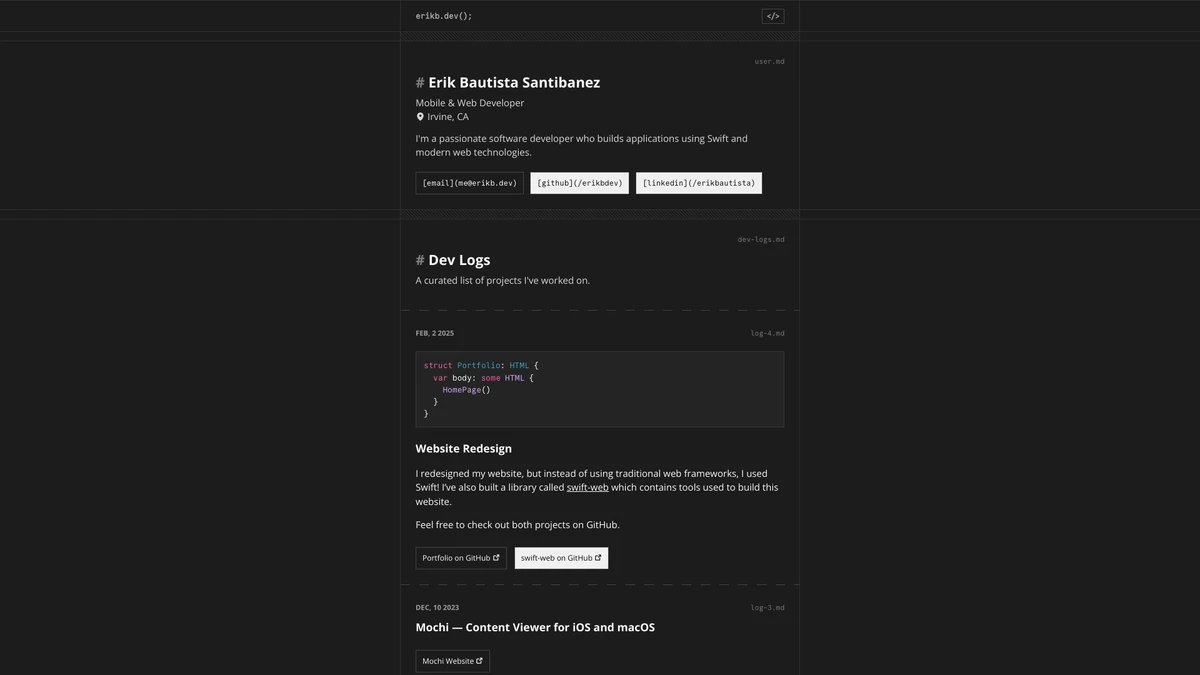Follow the underlined swift-web inline link
This screenshot has width=1200, height=675.
pyautogui.click(x=587, y=488)
